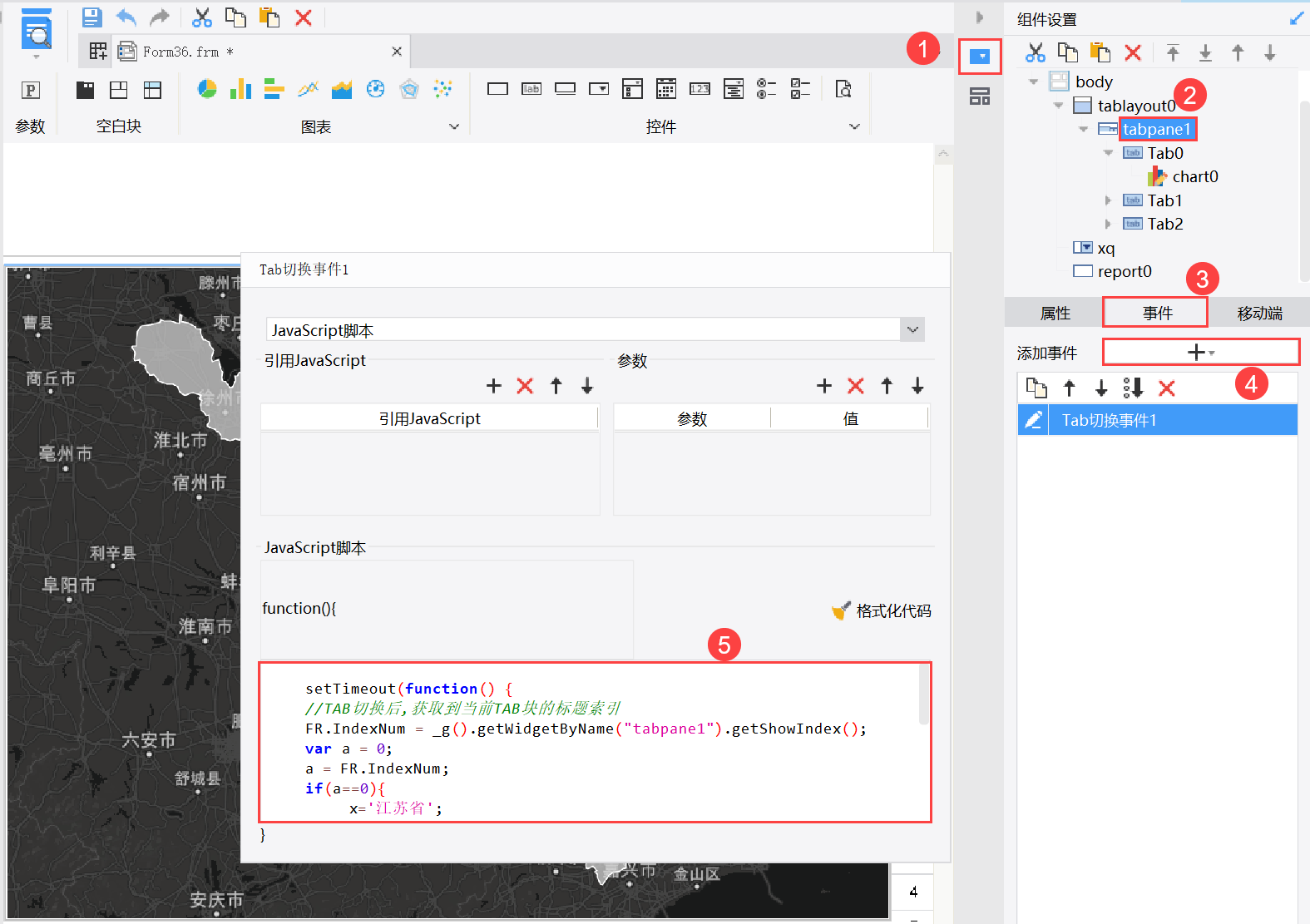This screenshot has width=1310, height=924.
Task: Select the column chart icon
Action: click(x=240, y=89)
